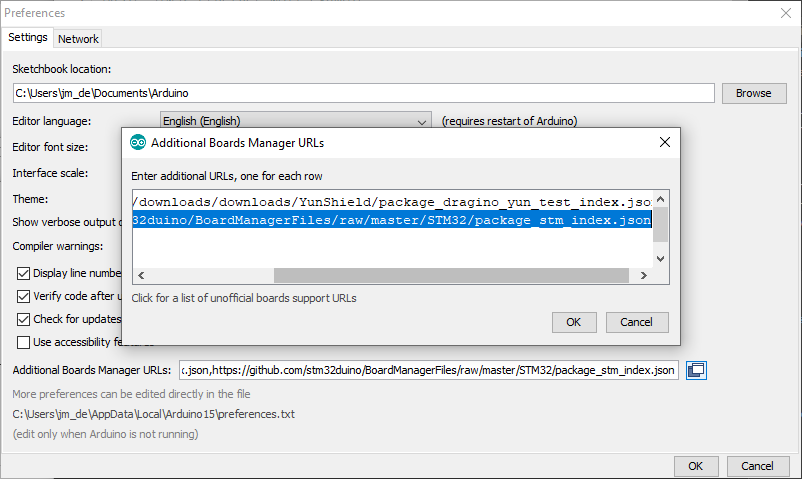
Task: Open the URL list editor icon button
Action: click(696, 370)
